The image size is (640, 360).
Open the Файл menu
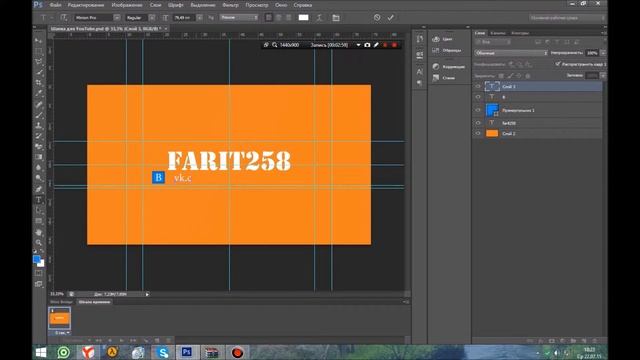[x=56, y=5]
